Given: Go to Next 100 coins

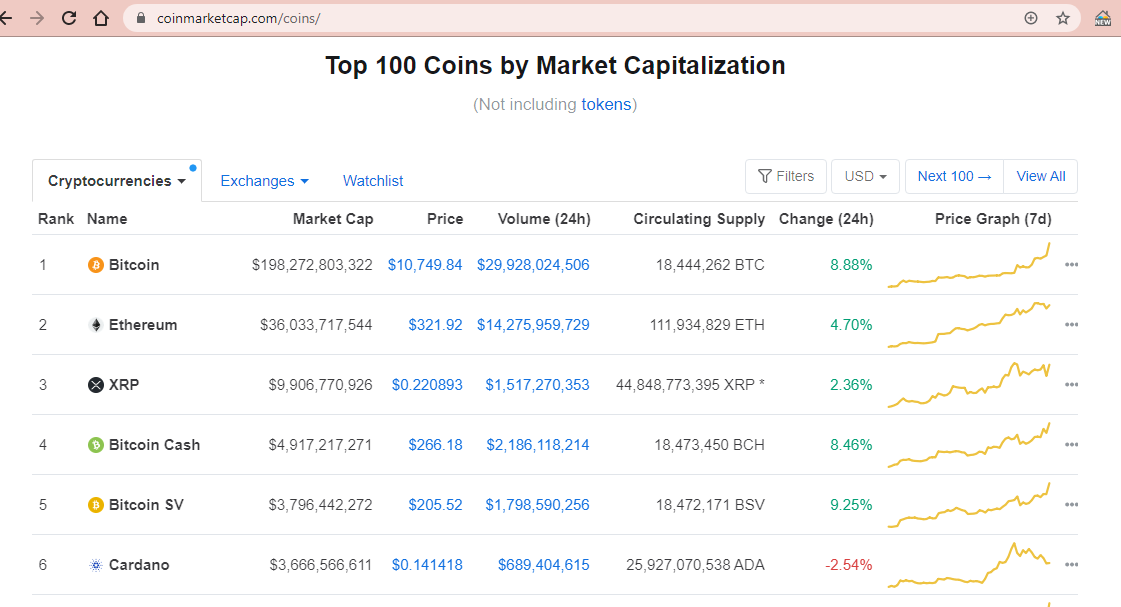Looking at the screenshot, I should [x=954, y=177].
